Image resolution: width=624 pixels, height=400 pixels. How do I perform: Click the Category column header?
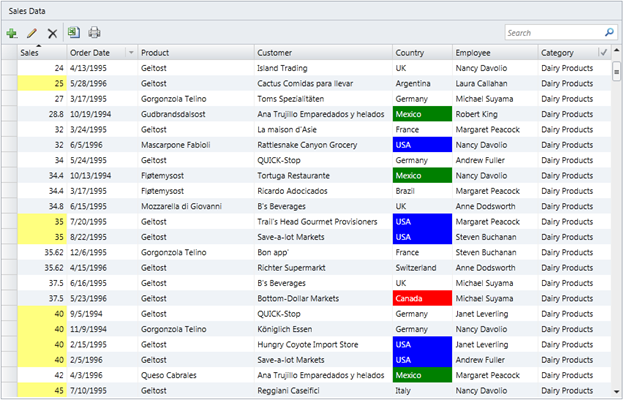coord(566,52)
